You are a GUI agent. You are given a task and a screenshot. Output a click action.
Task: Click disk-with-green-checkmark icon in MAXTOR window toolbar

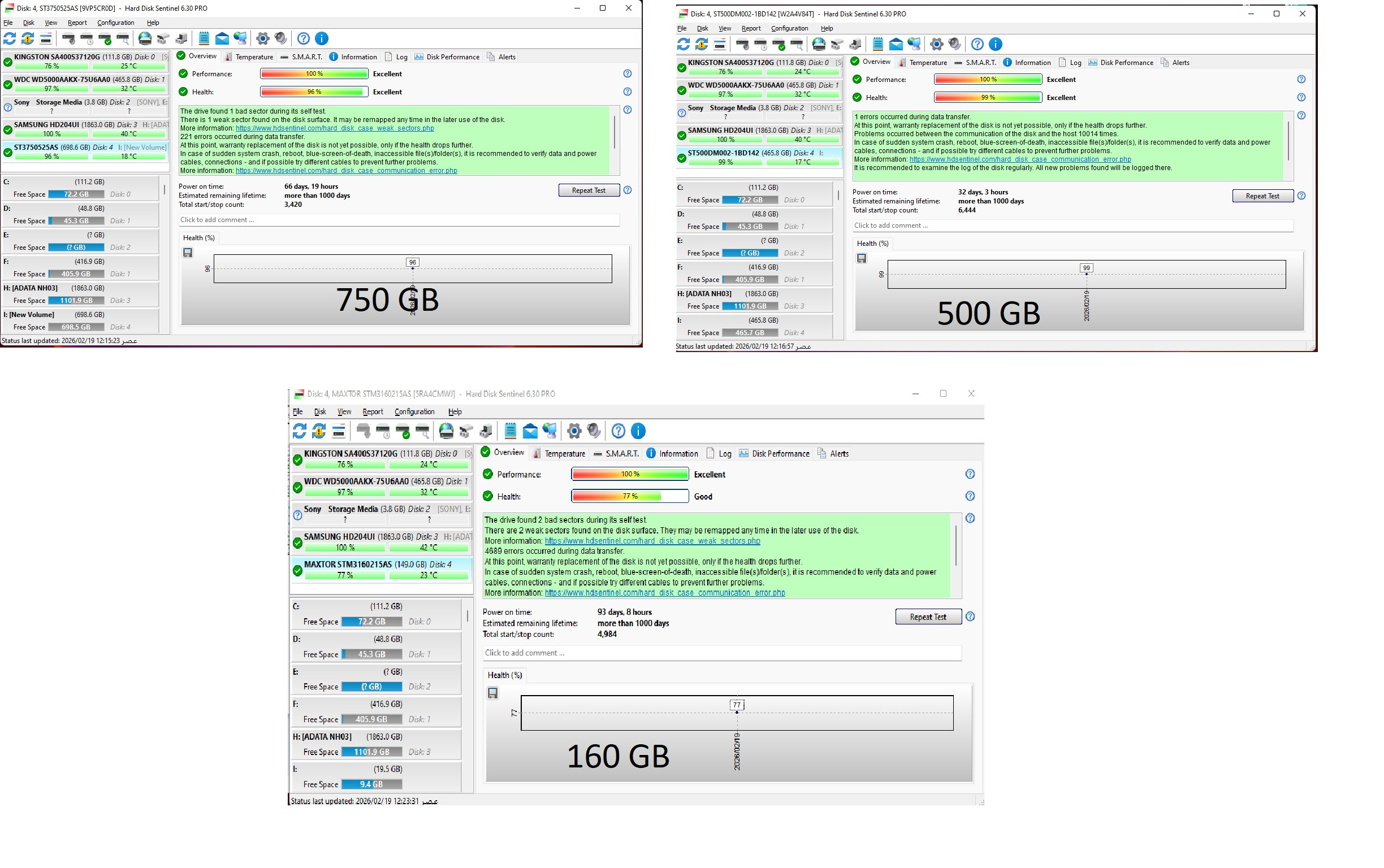point(403,431)
